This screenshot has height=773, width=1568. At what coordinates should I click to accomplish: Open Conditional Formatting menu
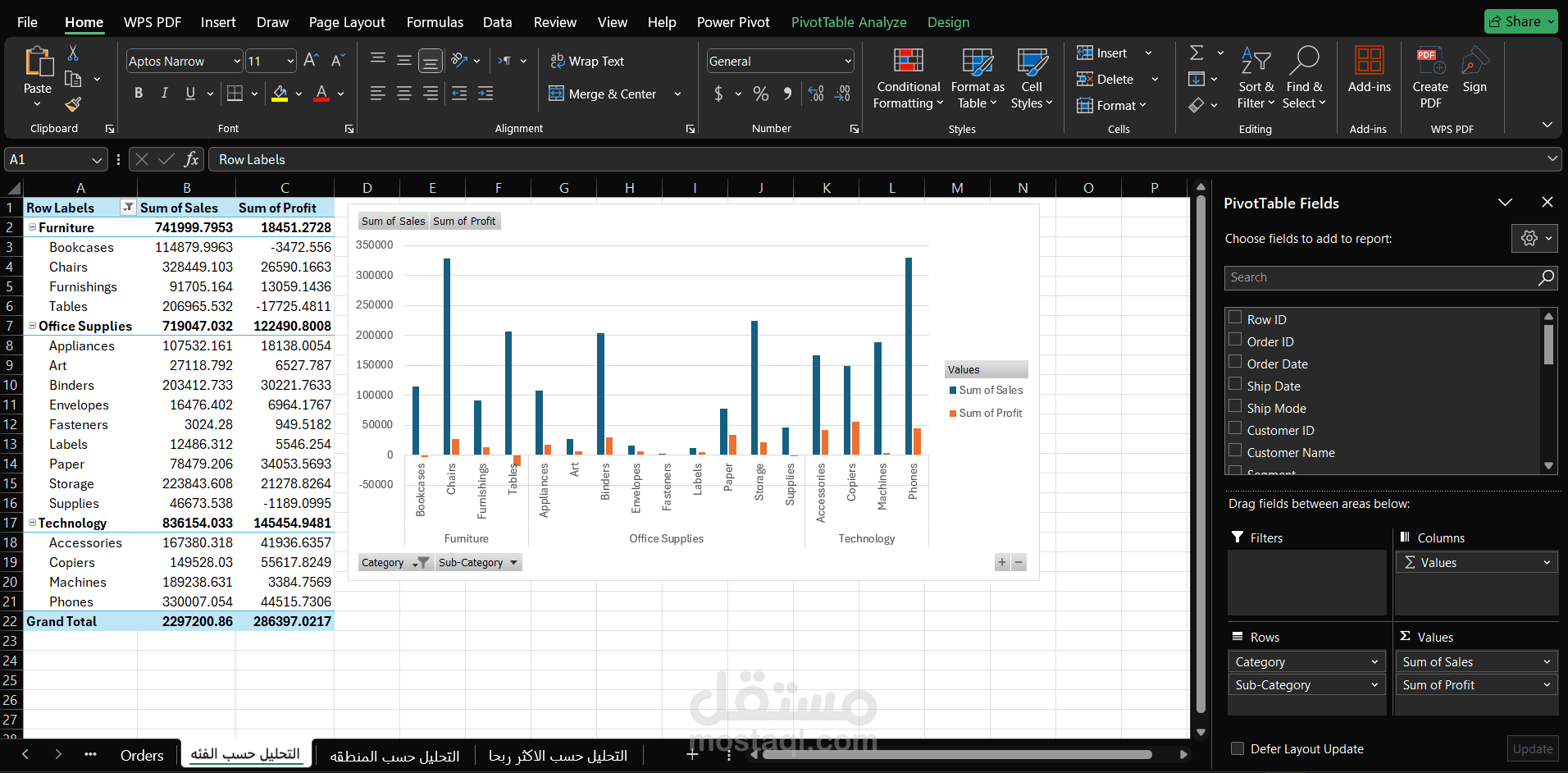point(908,79)
